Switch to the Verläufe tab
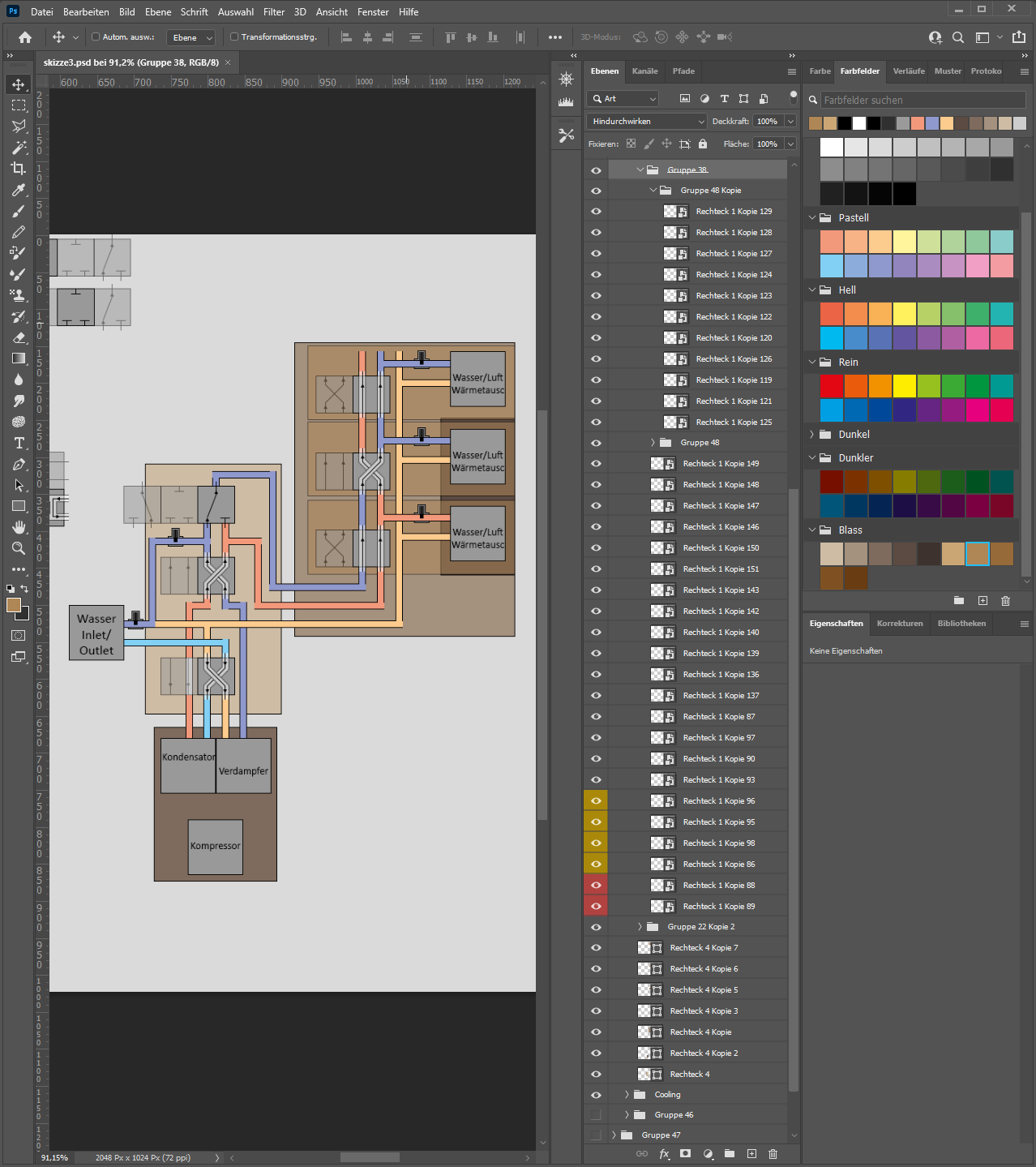 (909, 71)
